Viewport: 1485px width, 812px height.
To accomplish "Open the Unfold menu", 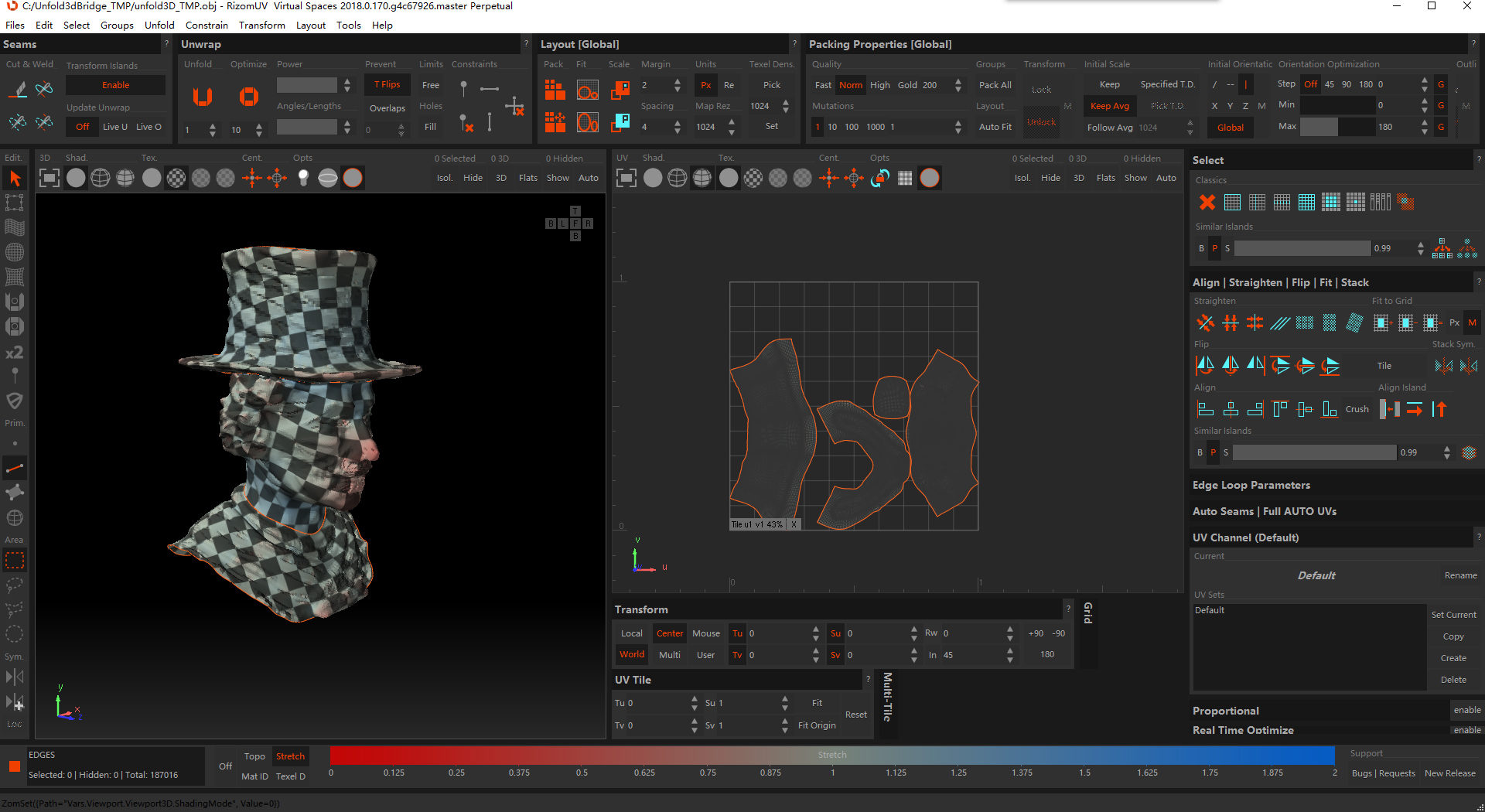I will point(159,25).
